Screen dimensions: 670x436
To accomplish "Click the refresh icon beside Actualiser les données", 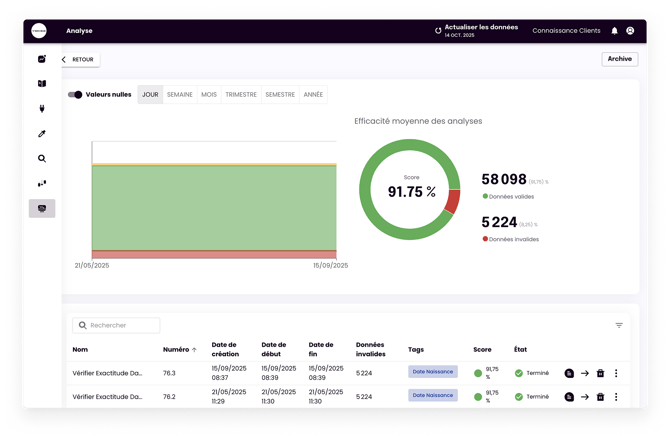I will pyautogui.click(x=438, y=31).
